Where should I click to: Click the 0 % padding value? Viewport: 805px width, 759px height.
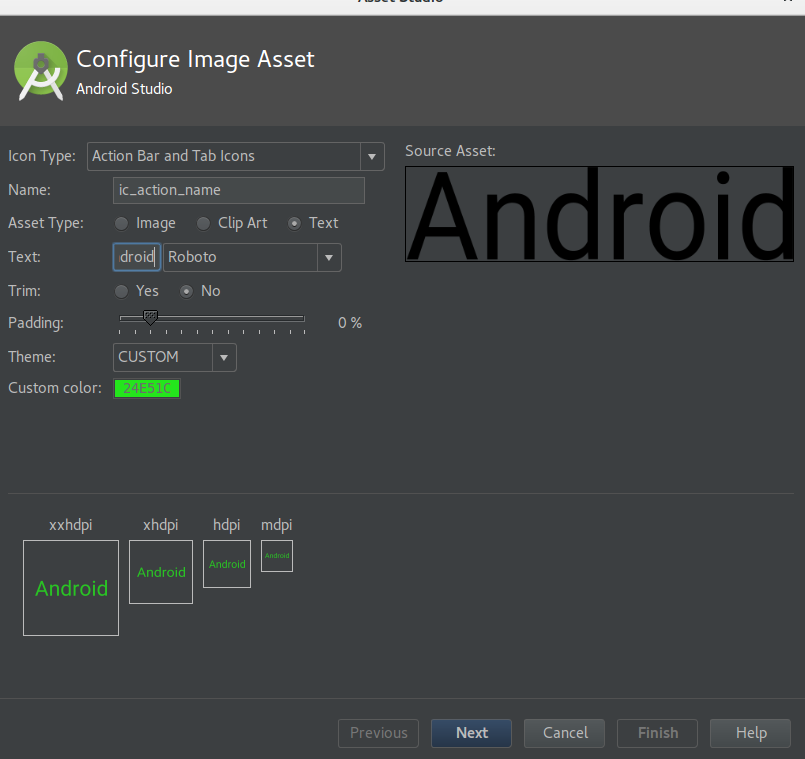[350, 323]
